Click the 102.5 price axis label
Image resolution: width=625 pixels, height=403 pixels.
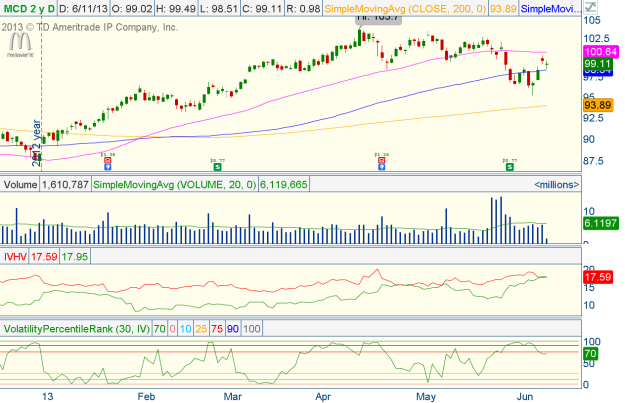596,38
